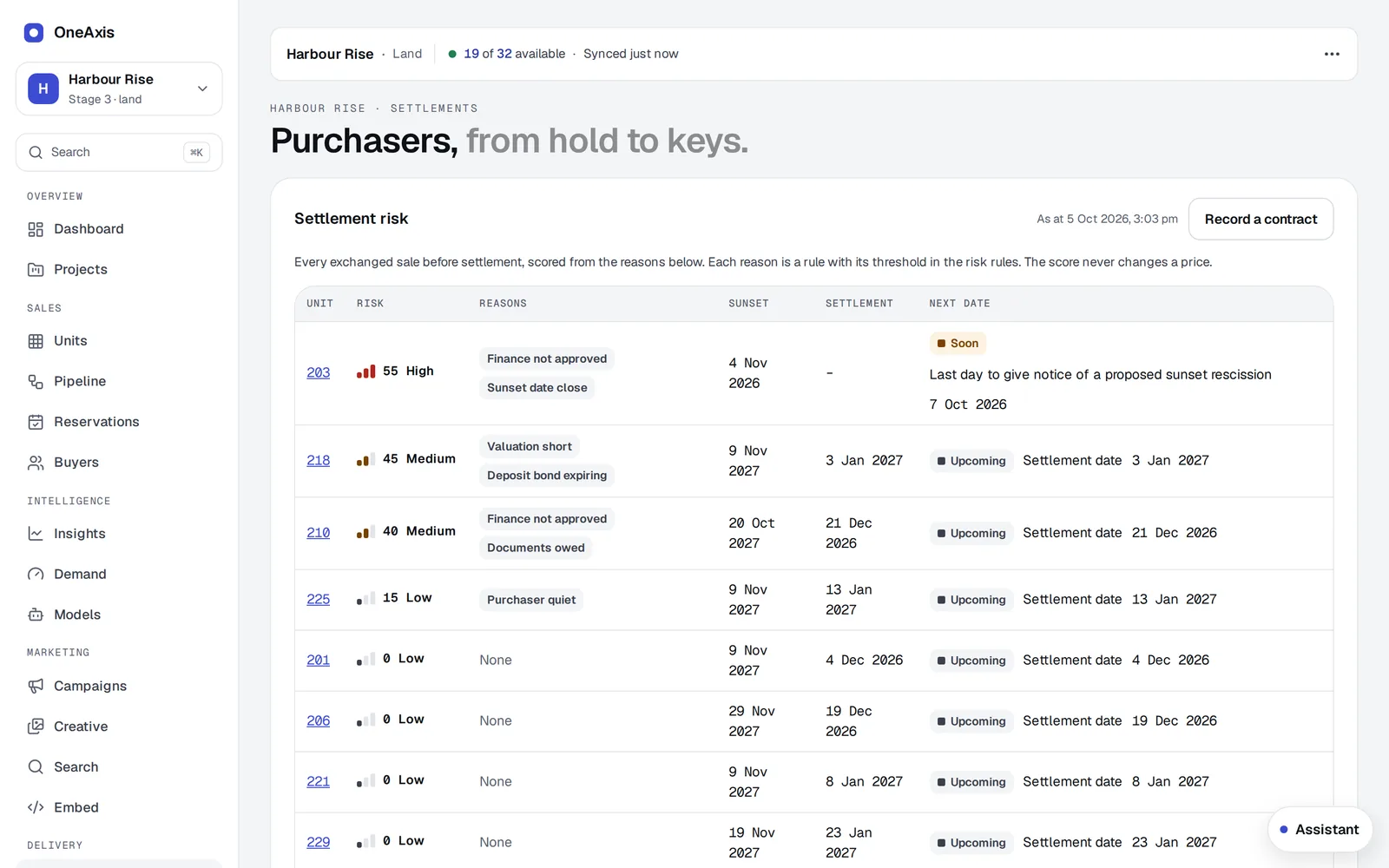Focus the sidebar Search field
This screenshot has width=1389, height=868.
(x=119, y=153)
